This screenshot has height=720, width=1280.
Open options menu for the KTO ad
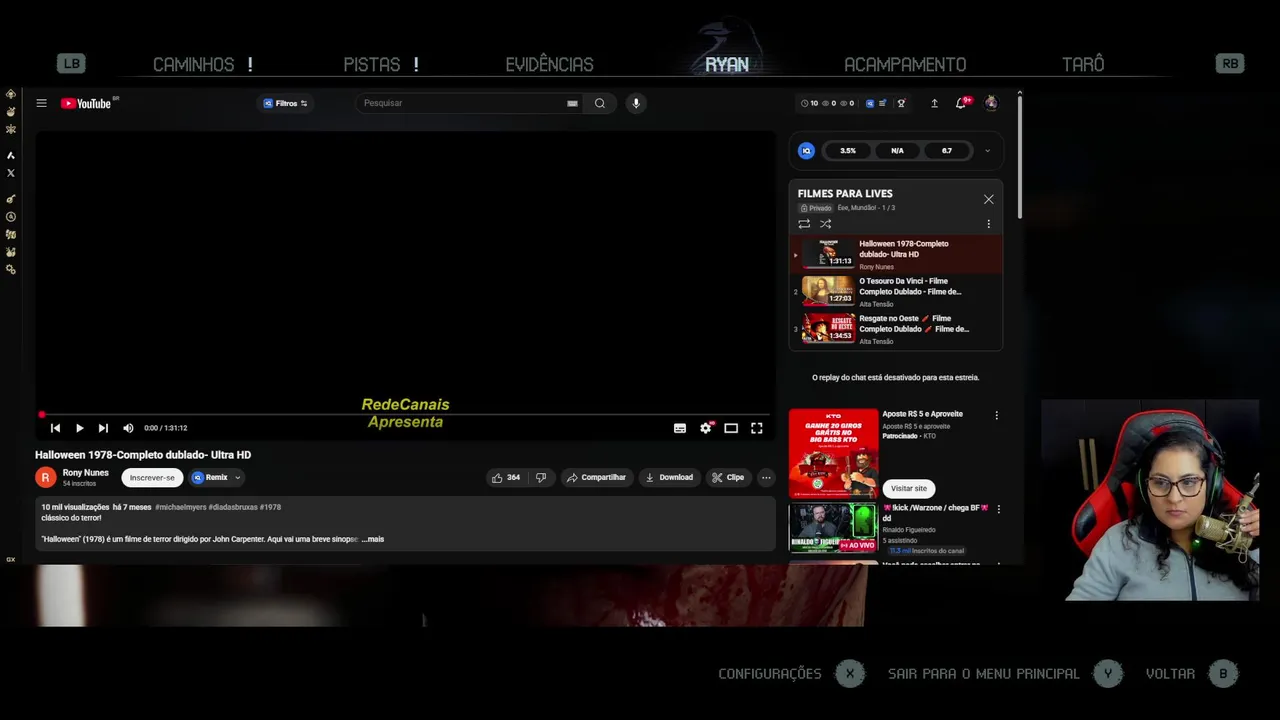(996, 415)
